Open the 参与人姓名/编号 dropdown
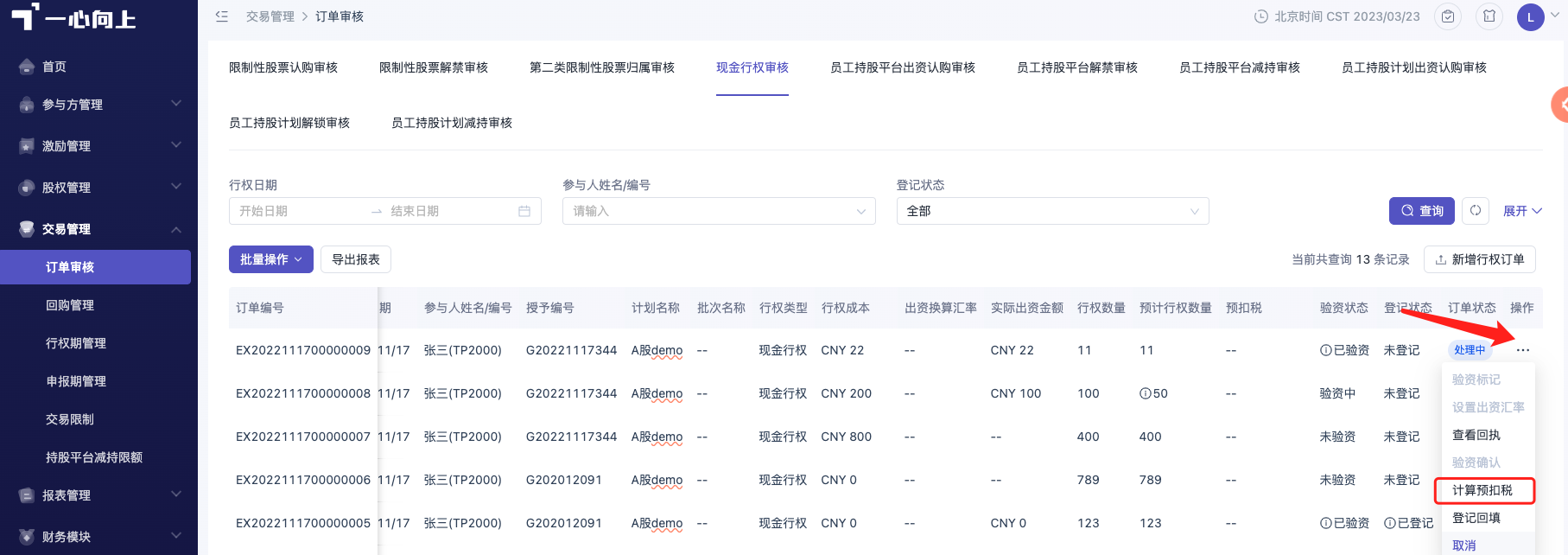 pyautogui.click(x=719, y=211)
